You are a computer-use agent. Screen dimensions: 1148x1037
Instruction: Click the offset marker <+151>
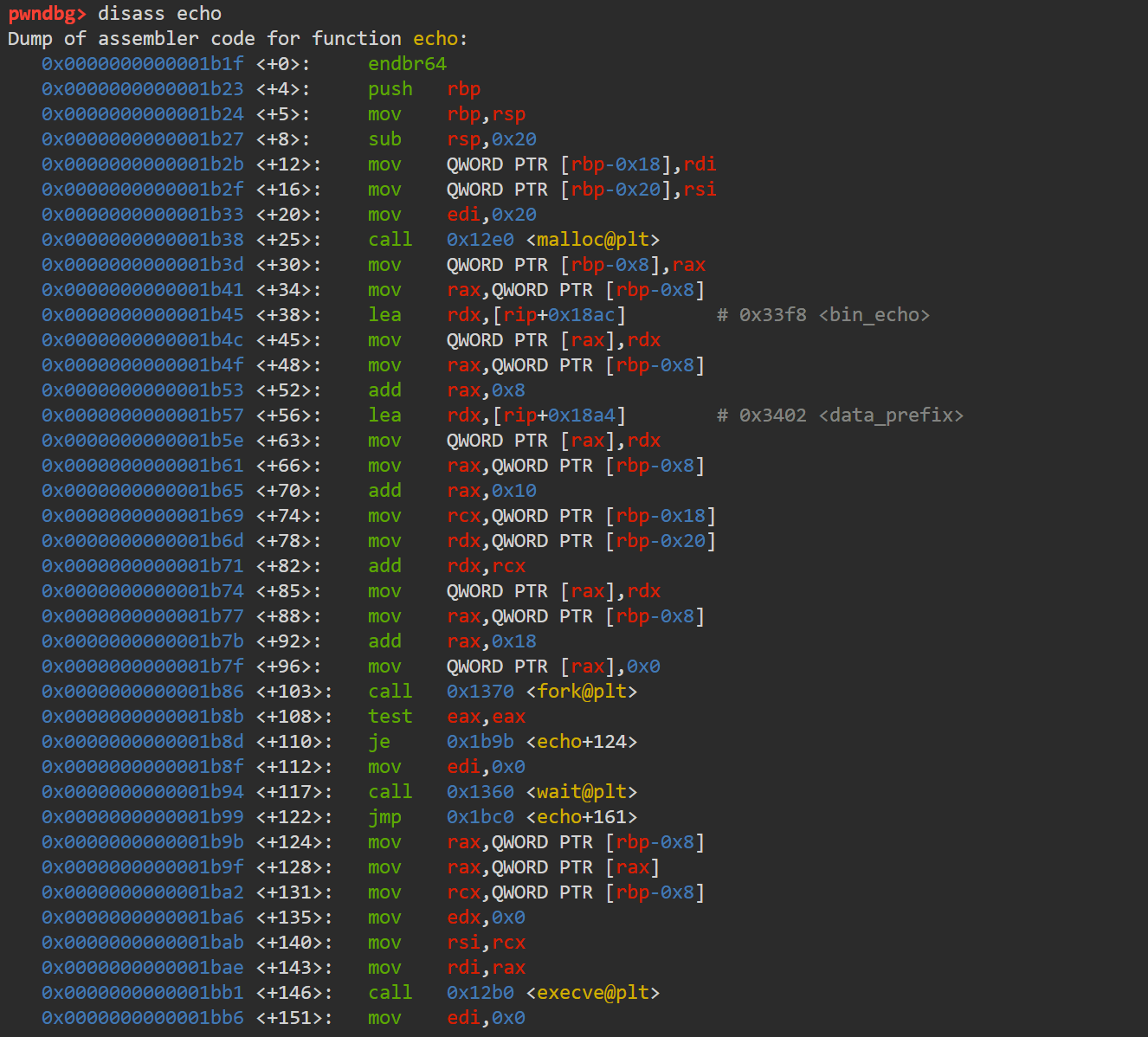pos(294,1018)
